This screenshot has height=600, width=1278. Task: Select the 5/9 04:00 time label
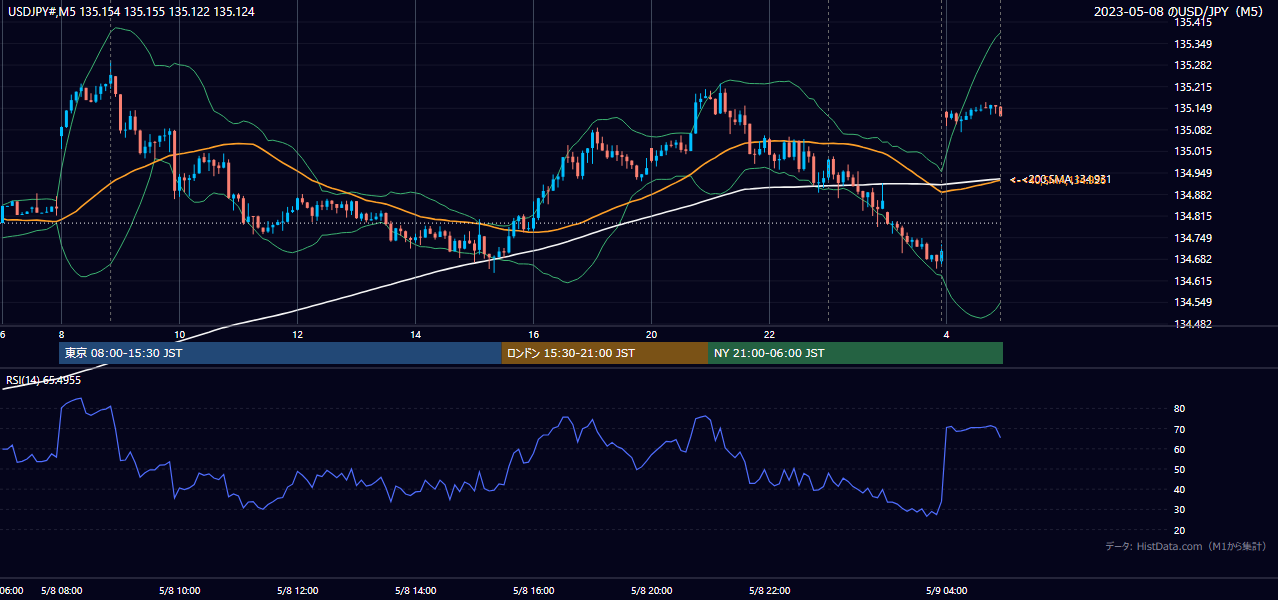pos(946,591)
